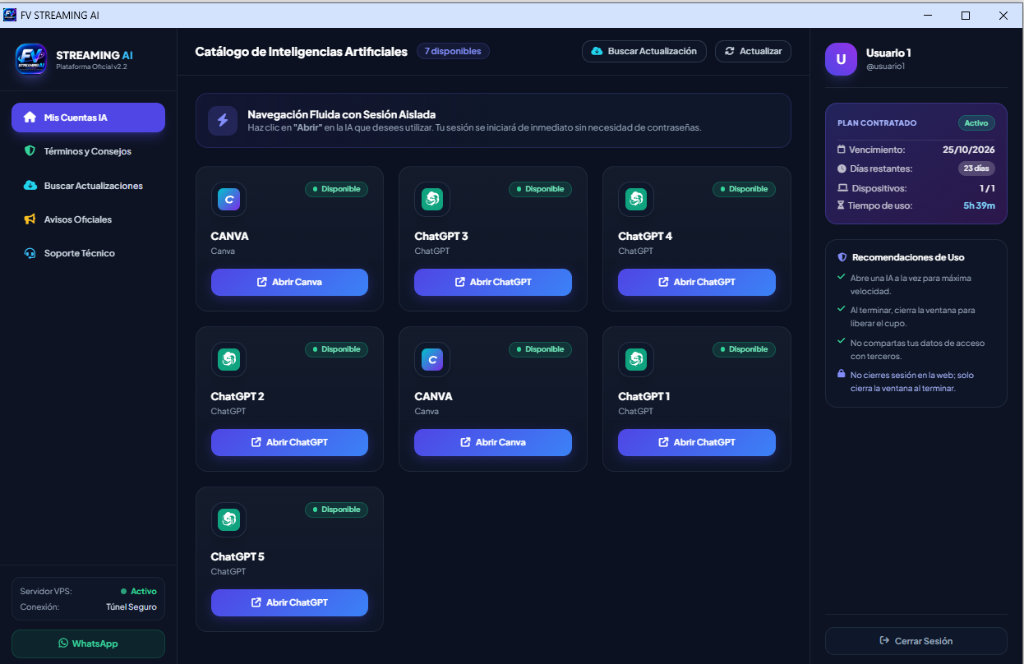
Task: Click the 'Usuario 1' username
Action: [888, 53]
